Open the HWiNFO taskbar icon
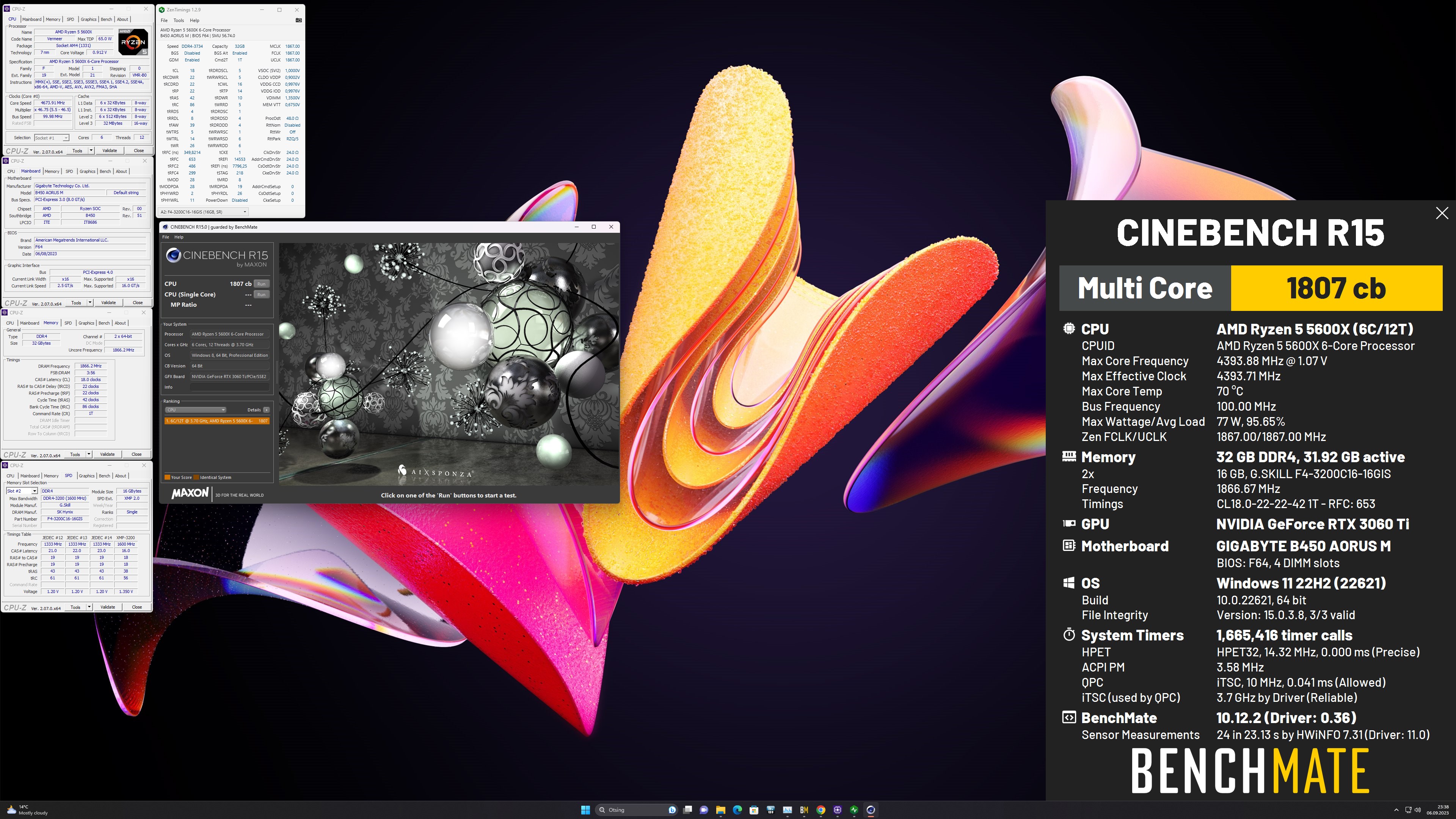This screenshot has width=1456, height=819. point(770,810)
